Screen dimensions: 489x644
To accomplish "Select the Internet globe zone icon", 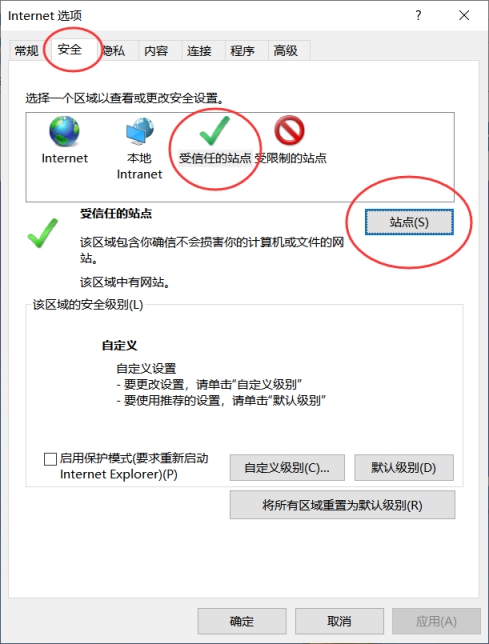I will pyautogui.click(x=64, y=131).
